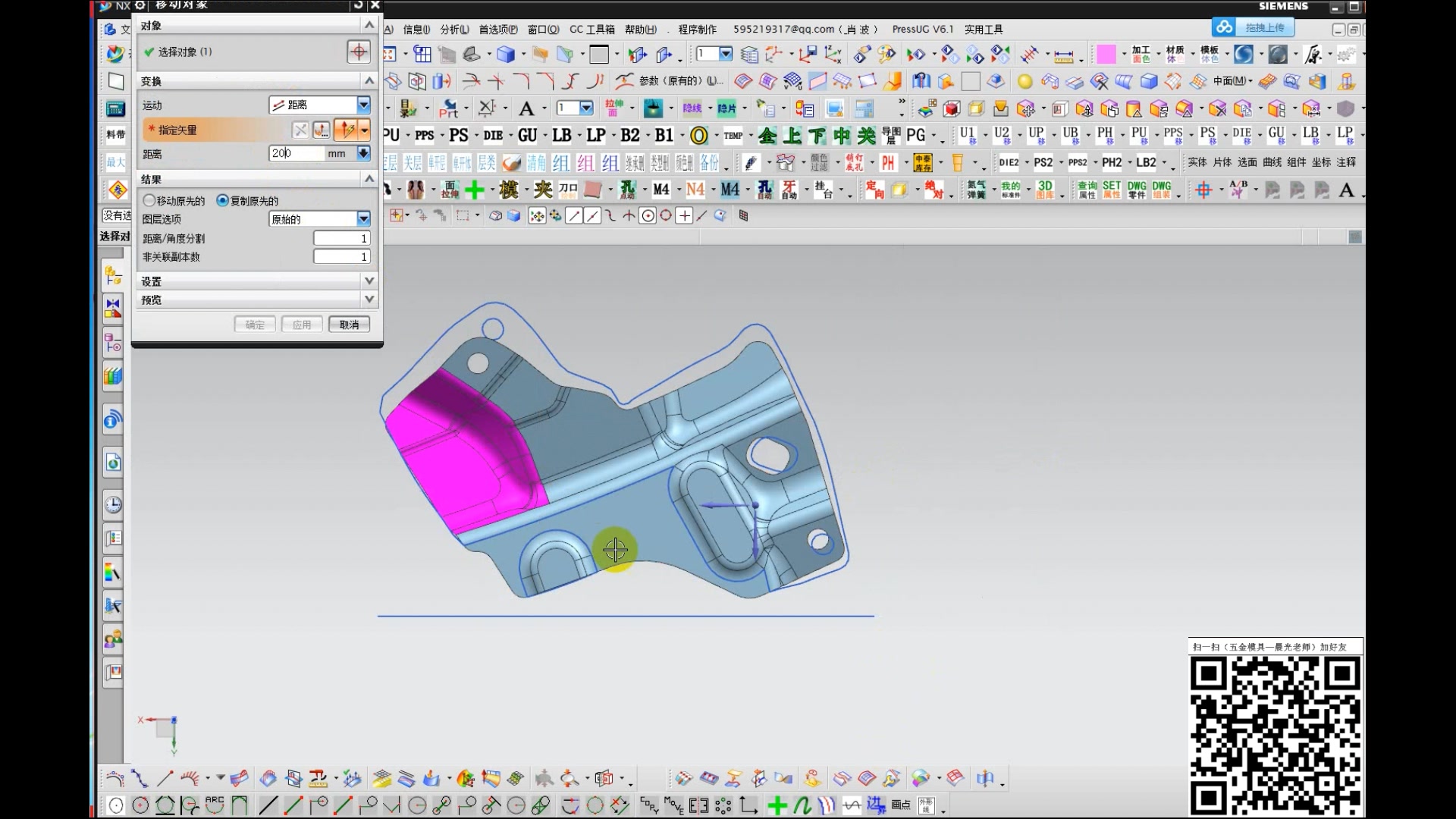This screenshot has width=1456, height=819.
Task: Click the 取消 button
Action: click(349, 325)
